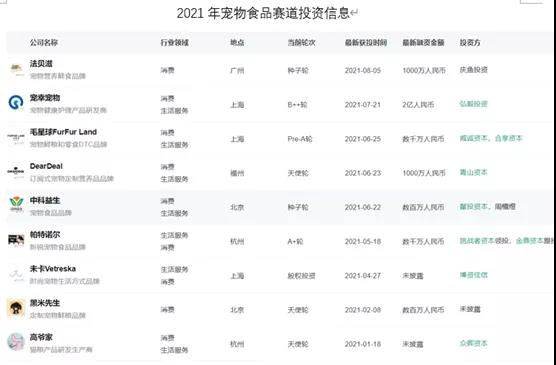556x365 pixels.
Task: Click the green investor link in 高爷家 row
Action: tap(473, 343)
